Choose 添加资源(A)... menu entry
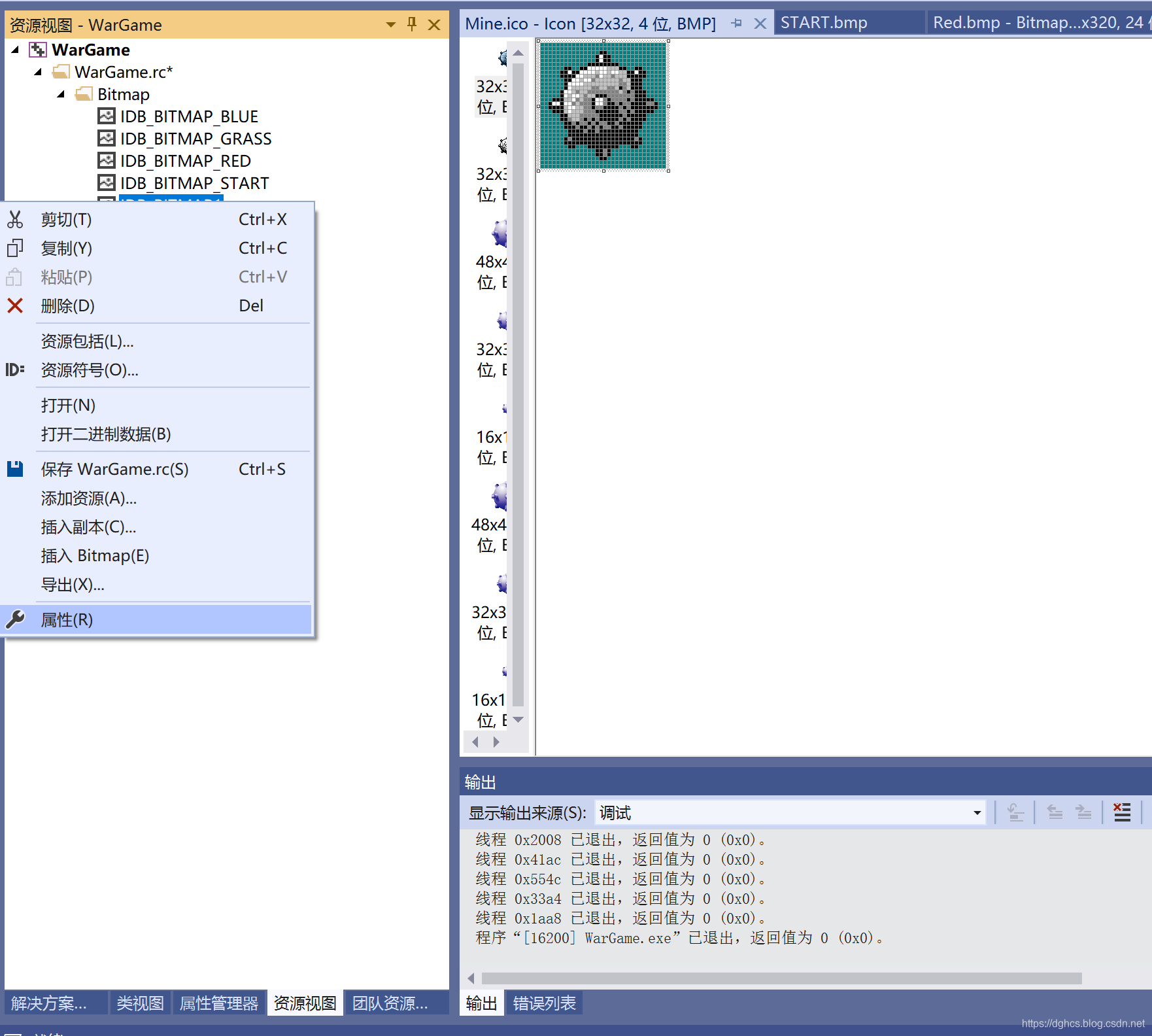 tap(157, 498)
